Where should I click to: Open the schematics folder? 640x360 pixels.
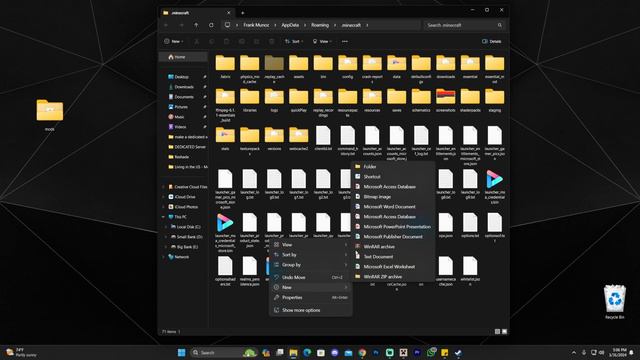point(421,100)
